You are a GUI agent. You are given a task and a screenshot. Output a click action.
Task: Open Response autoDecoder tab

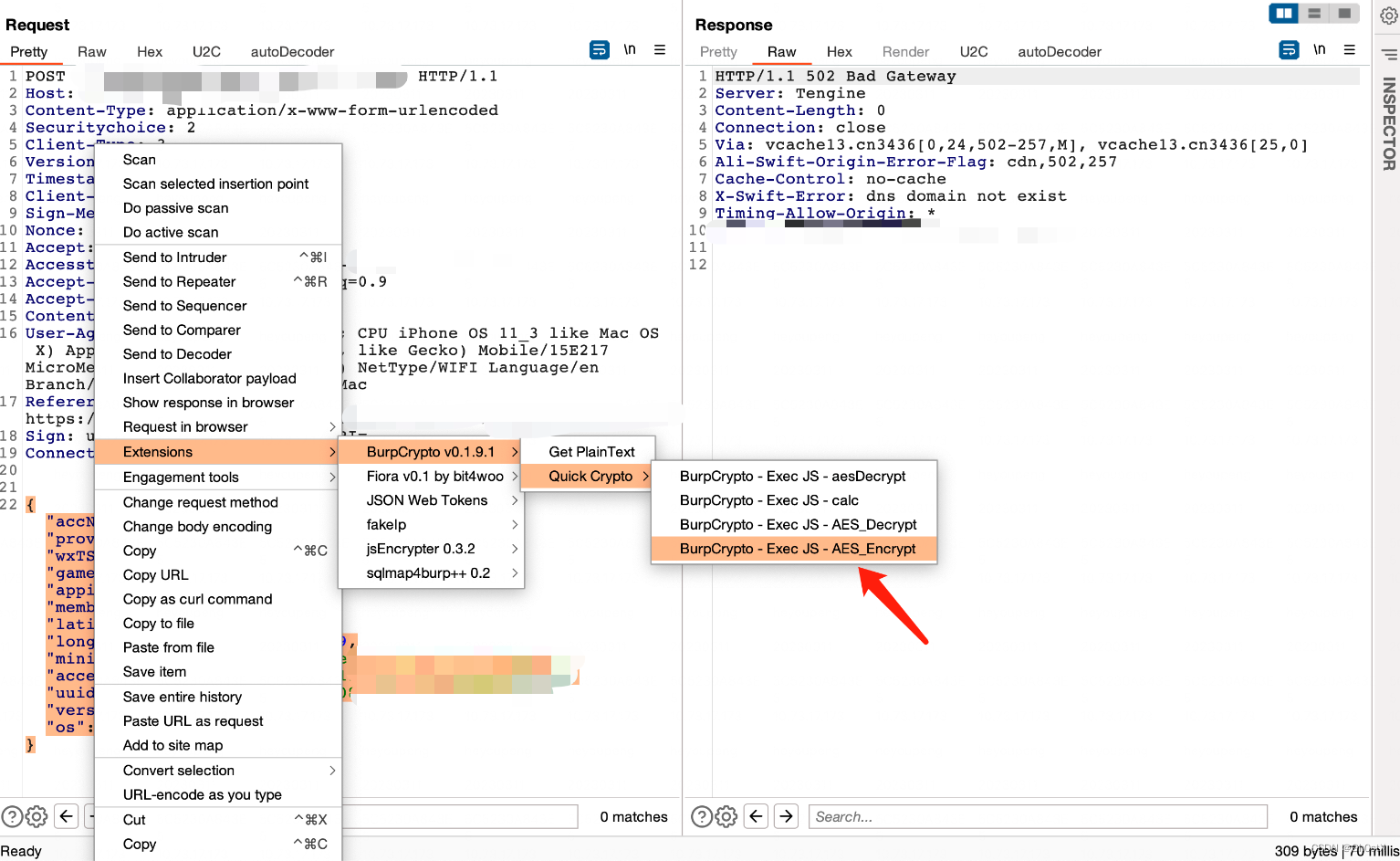(x=1060, y=52)
